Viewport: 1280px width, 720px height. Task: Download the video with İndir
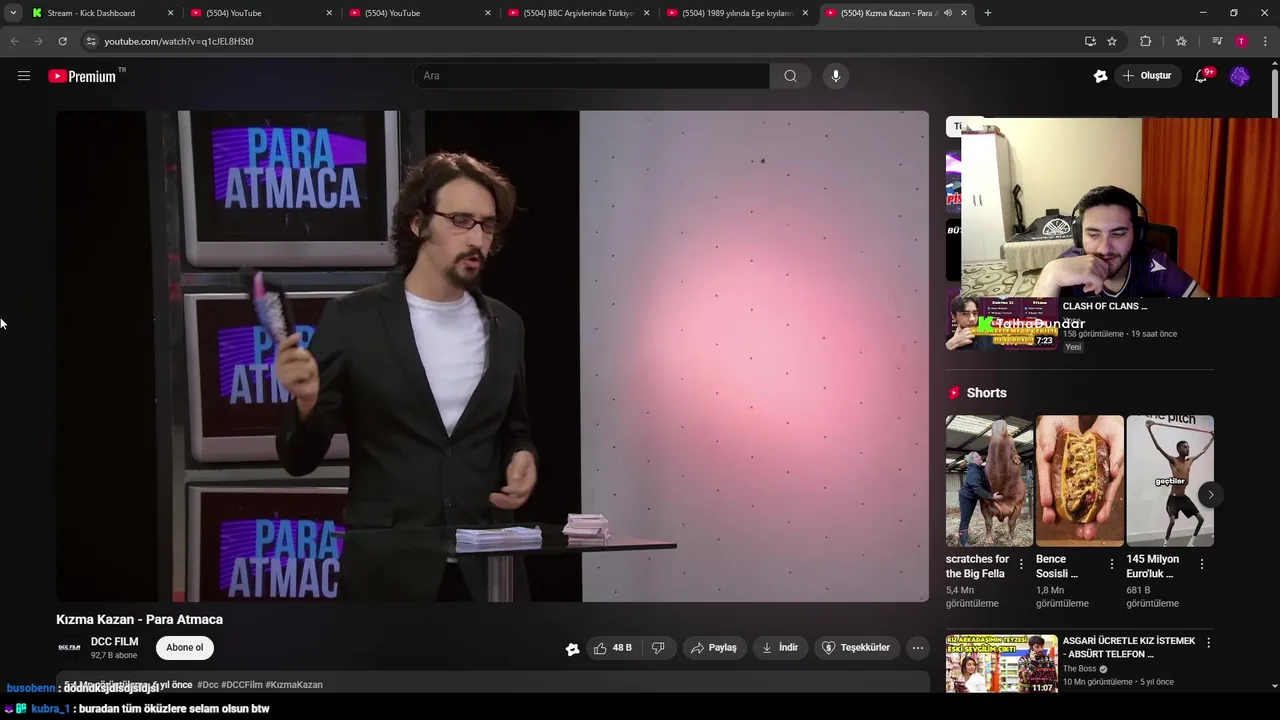pos(780,648)
